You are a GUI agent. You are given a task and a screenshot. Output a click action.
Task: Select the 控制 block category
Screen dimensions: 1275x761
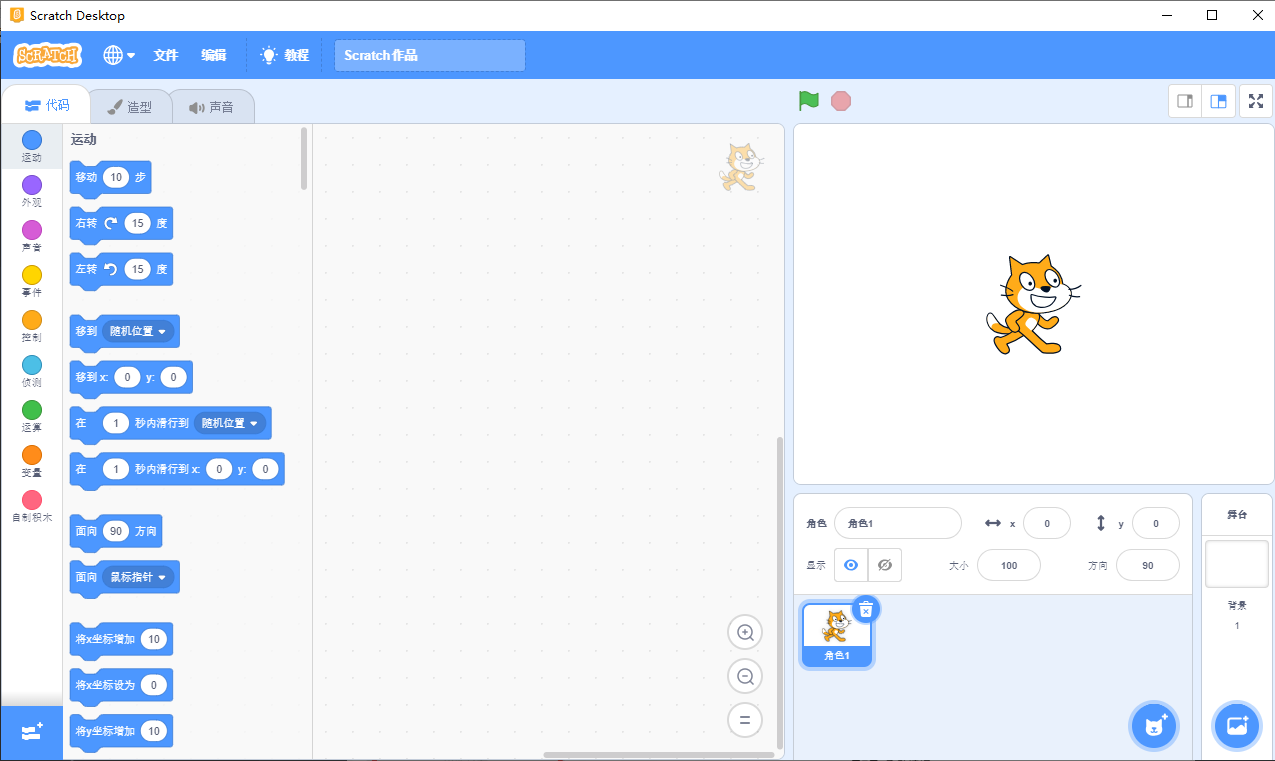pyautogui.click(x=32, y=326)
